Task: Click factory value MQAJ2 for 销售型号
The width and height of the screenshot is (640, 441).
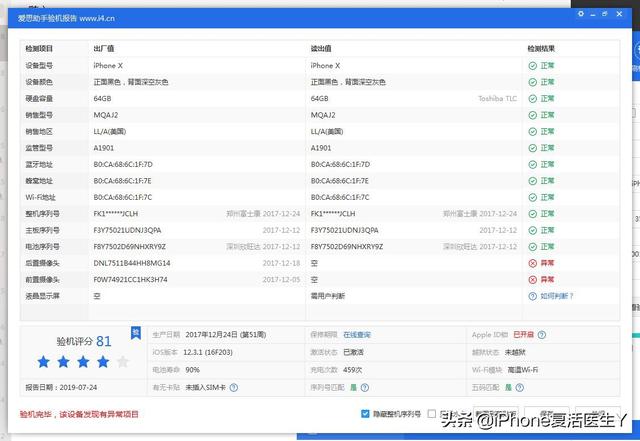Action: (106, 115)
